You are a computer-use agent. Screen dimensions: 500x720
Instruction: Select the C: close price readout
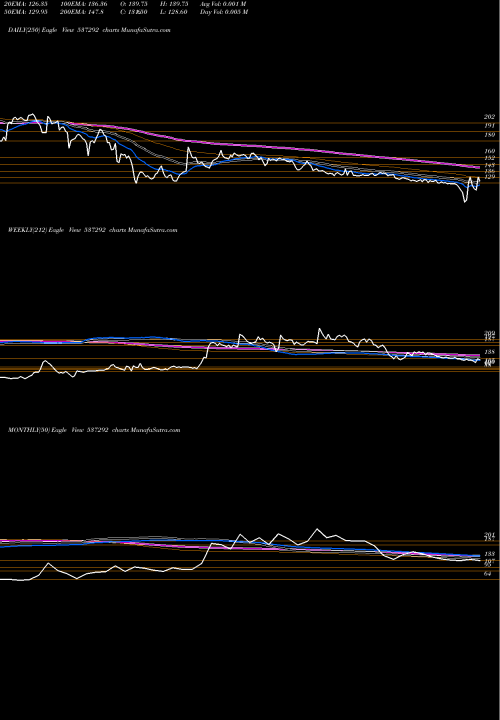click(x=136, y=12)
